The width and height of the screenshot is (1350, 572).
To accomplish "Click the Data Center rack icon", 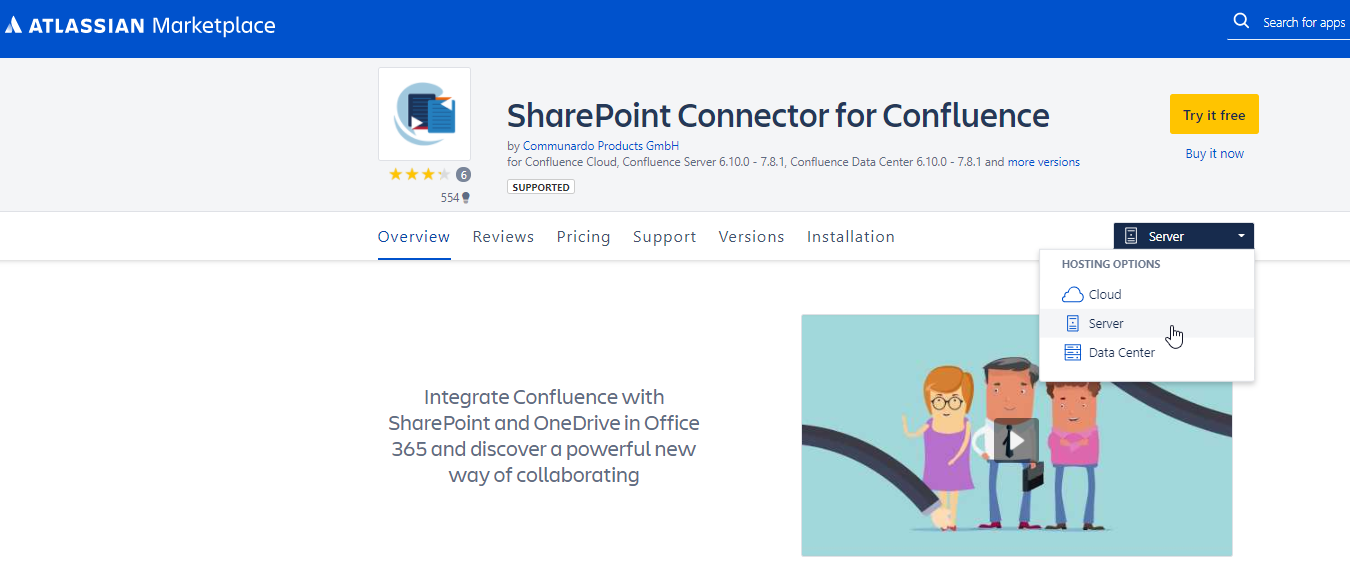I will click(1072, 352).
